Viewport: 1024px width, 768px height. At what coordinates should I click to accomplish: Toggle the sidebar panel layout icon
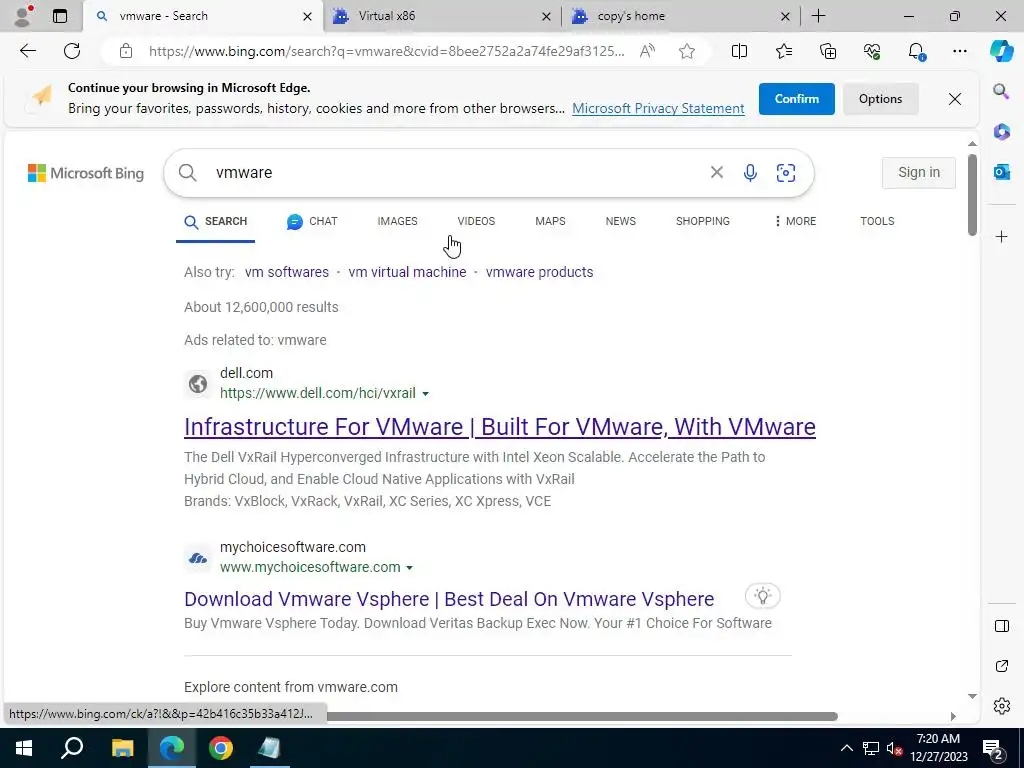[x=1001, y=626]
